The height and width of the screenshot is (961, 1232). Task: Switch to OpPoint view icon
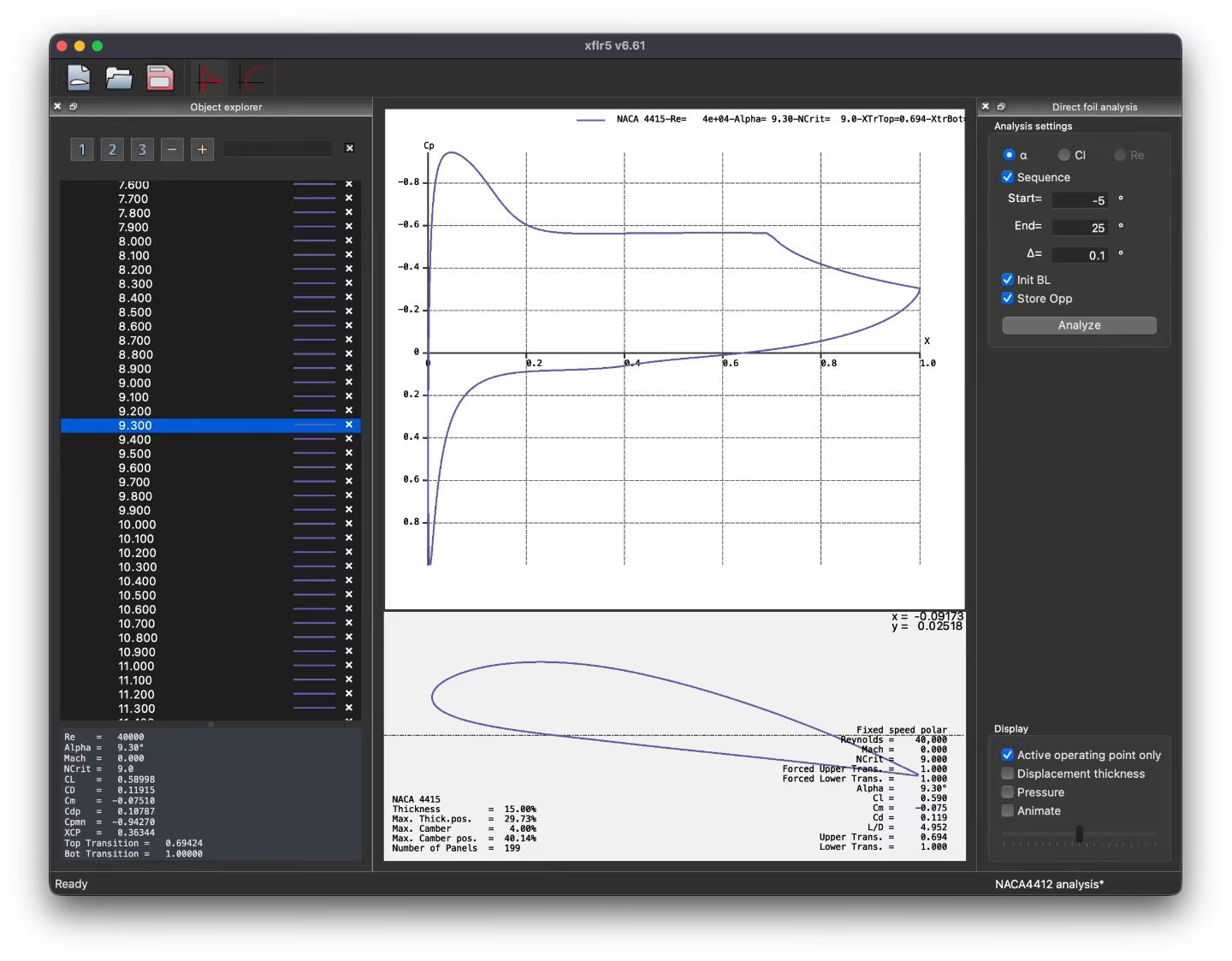[x=209, y=79]
